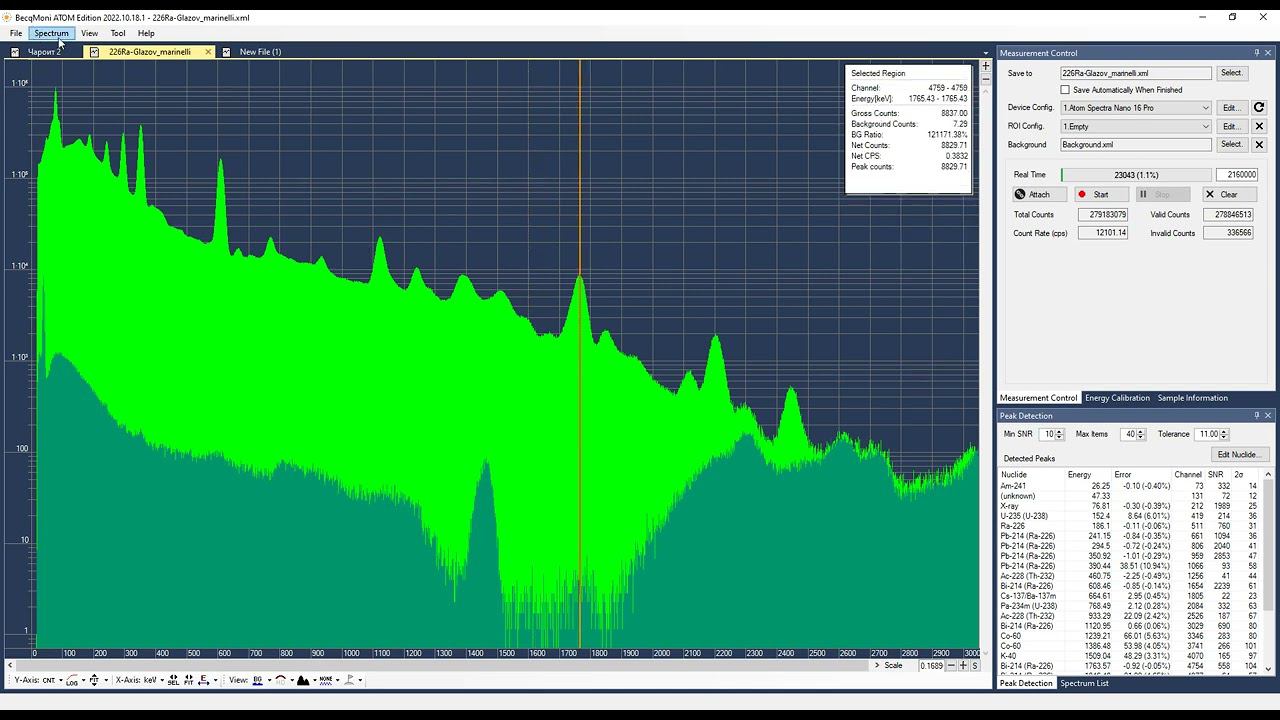Click the X-axis zoom to selection icon
The width and height of the screenshot is (1280, 720).
(173, 680)
